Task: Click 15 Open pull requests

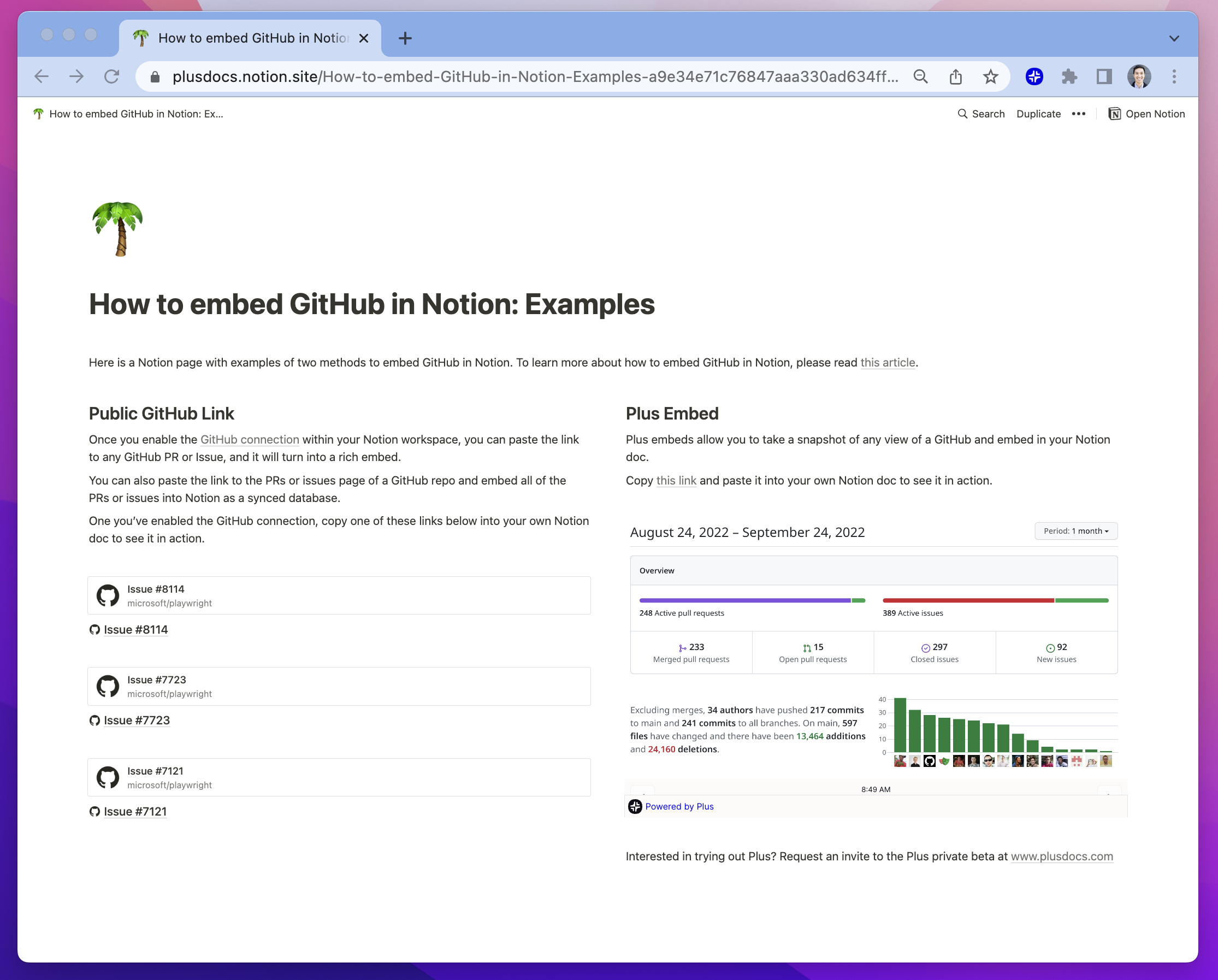Action: click(812, 652)
